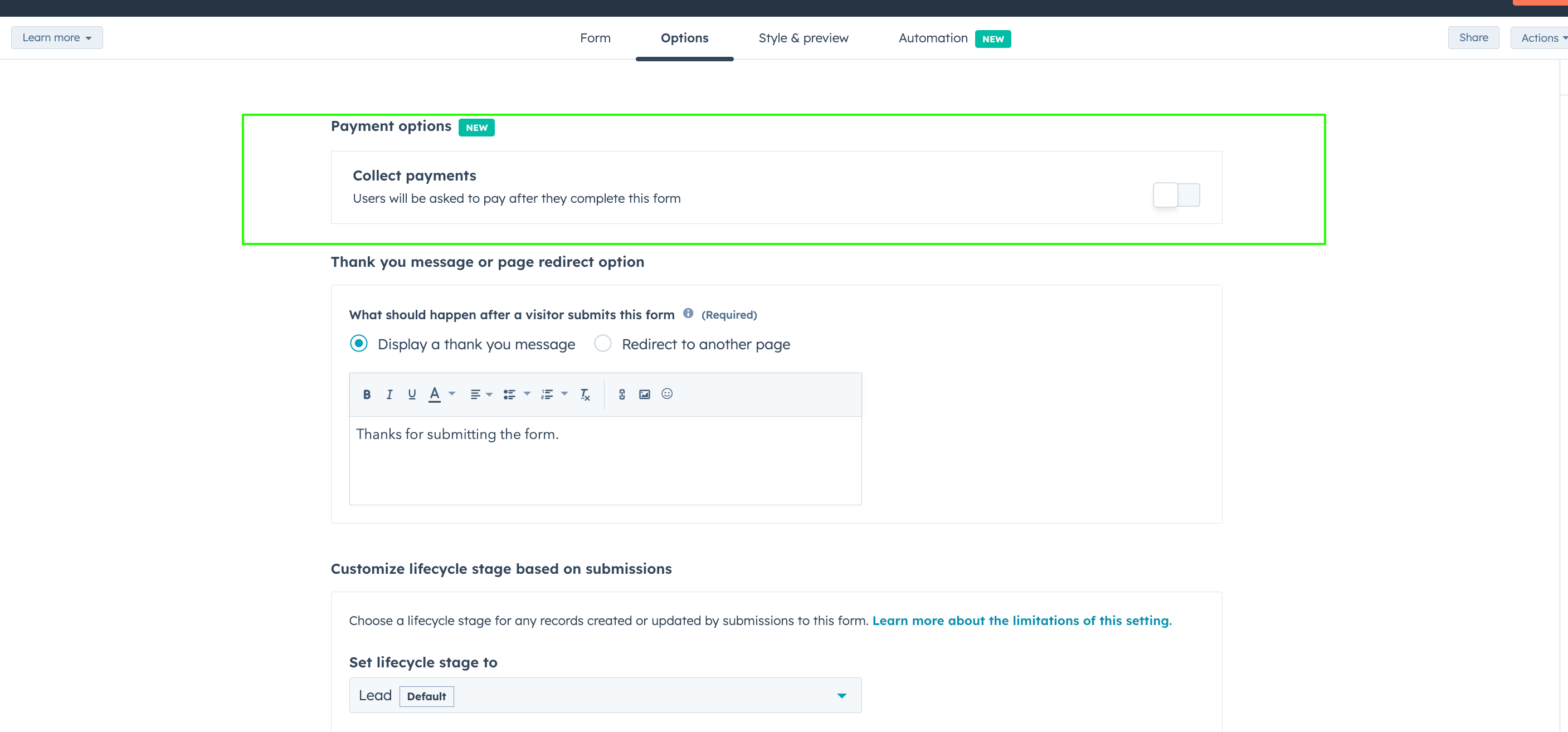Insert an emoji with the smiley icon

coord(666,394)
